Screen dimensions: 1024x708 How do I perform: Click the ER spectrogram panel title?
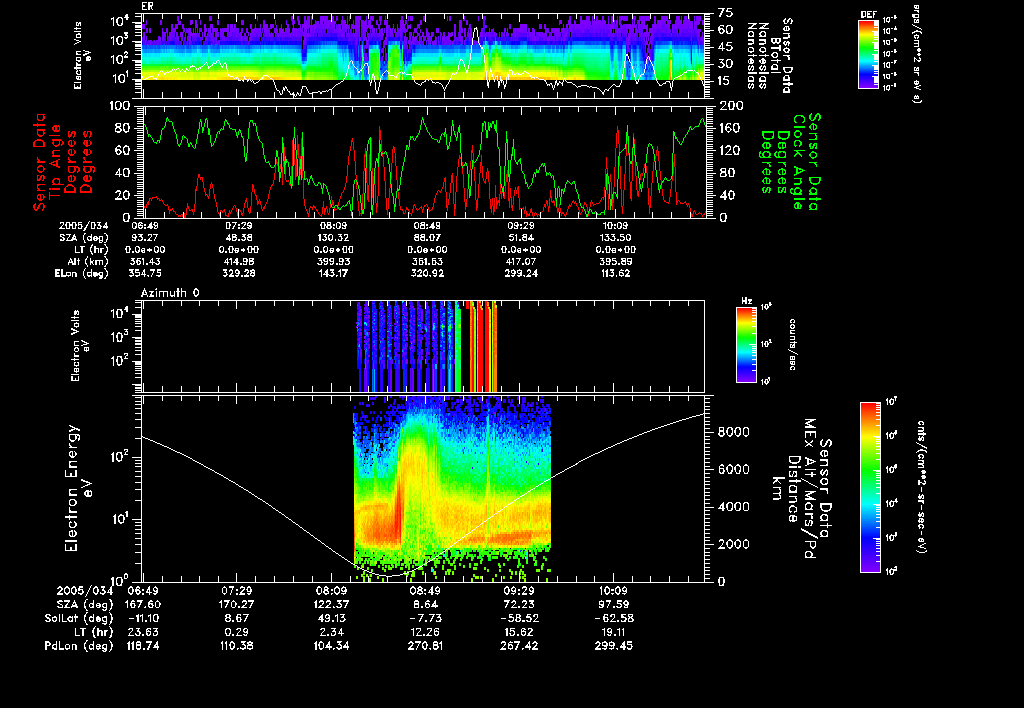tap(147, 6)
